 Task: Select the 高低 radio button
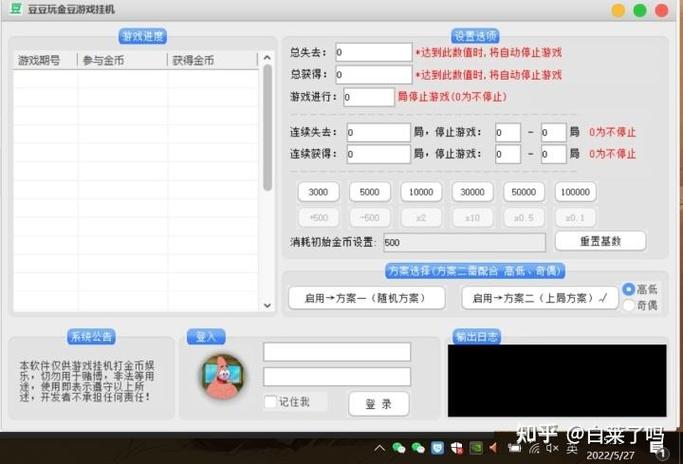(x=629, y=289)
